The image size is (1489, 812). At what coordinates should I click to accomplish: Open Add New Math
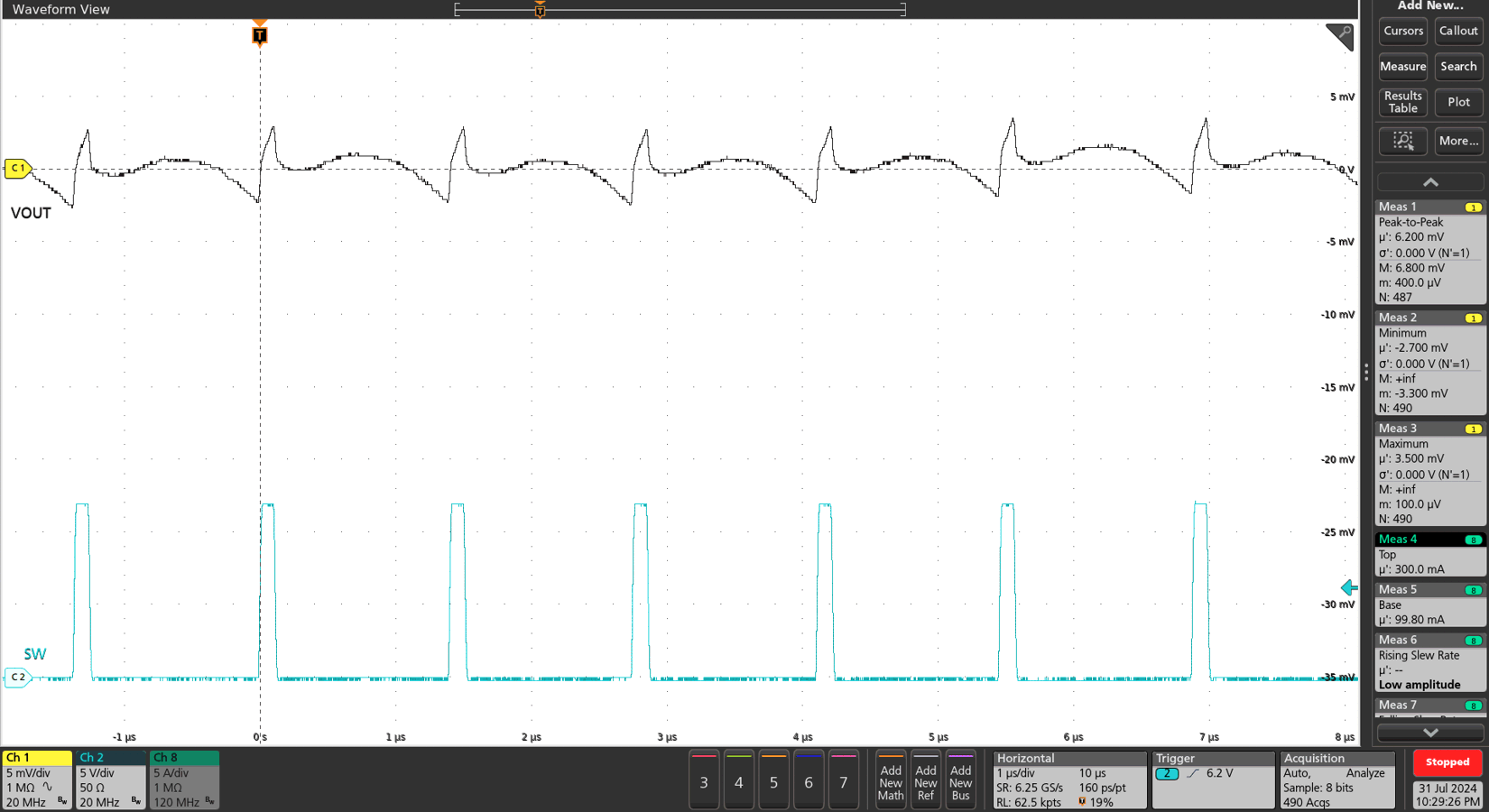(890, 780)
